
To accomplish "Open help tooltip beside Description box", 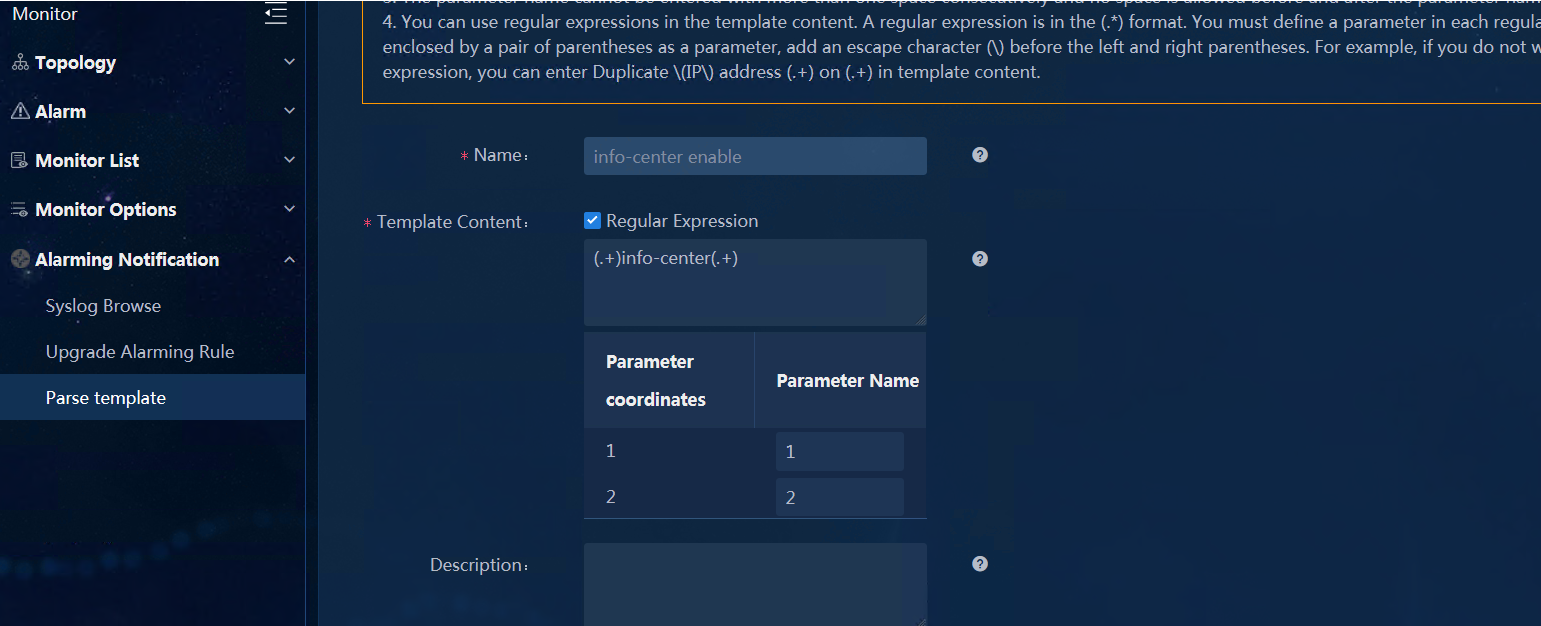I will [980, 564].
